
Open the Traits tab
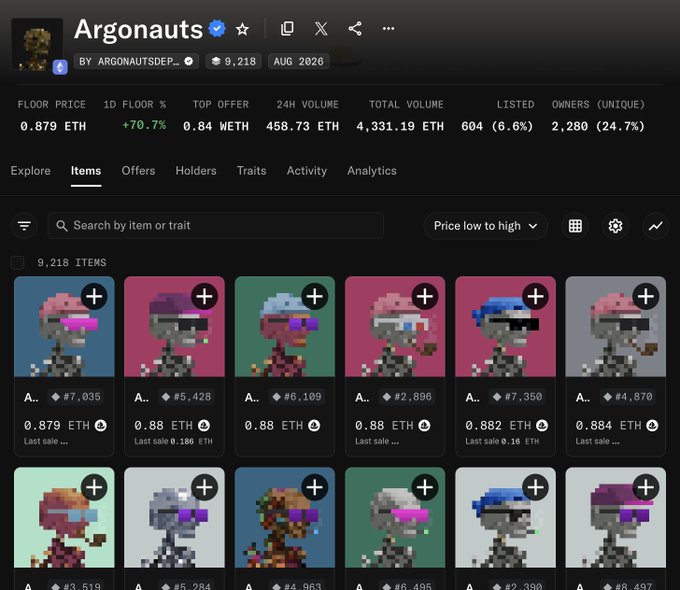tap(252, 170)
